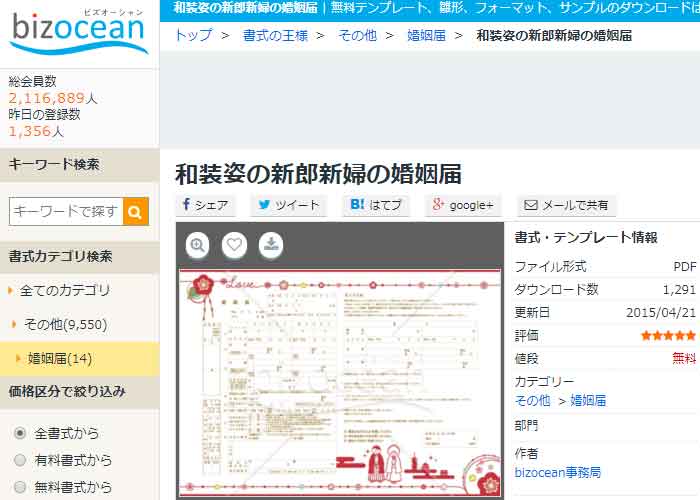
Task: Share via Facebook シェア button
Action: (206, 205)
